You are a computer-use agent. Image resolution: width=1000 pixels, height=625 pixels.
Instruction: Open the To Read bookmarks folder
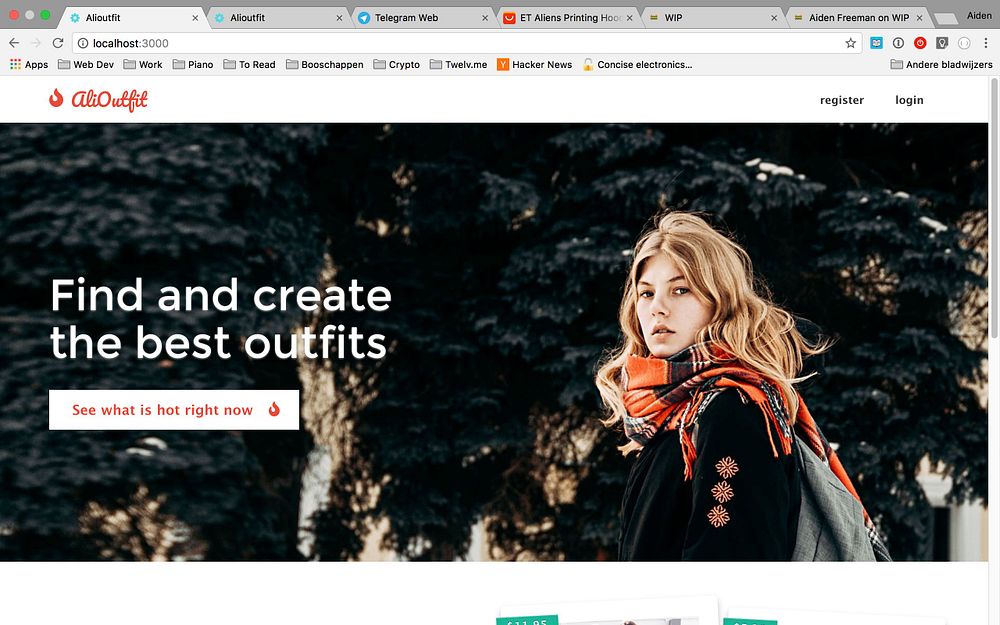tap(249, 64)
